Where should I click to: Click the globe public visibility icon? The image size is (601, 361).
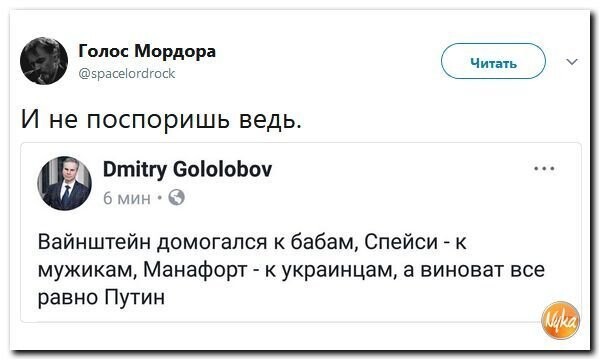176,197
